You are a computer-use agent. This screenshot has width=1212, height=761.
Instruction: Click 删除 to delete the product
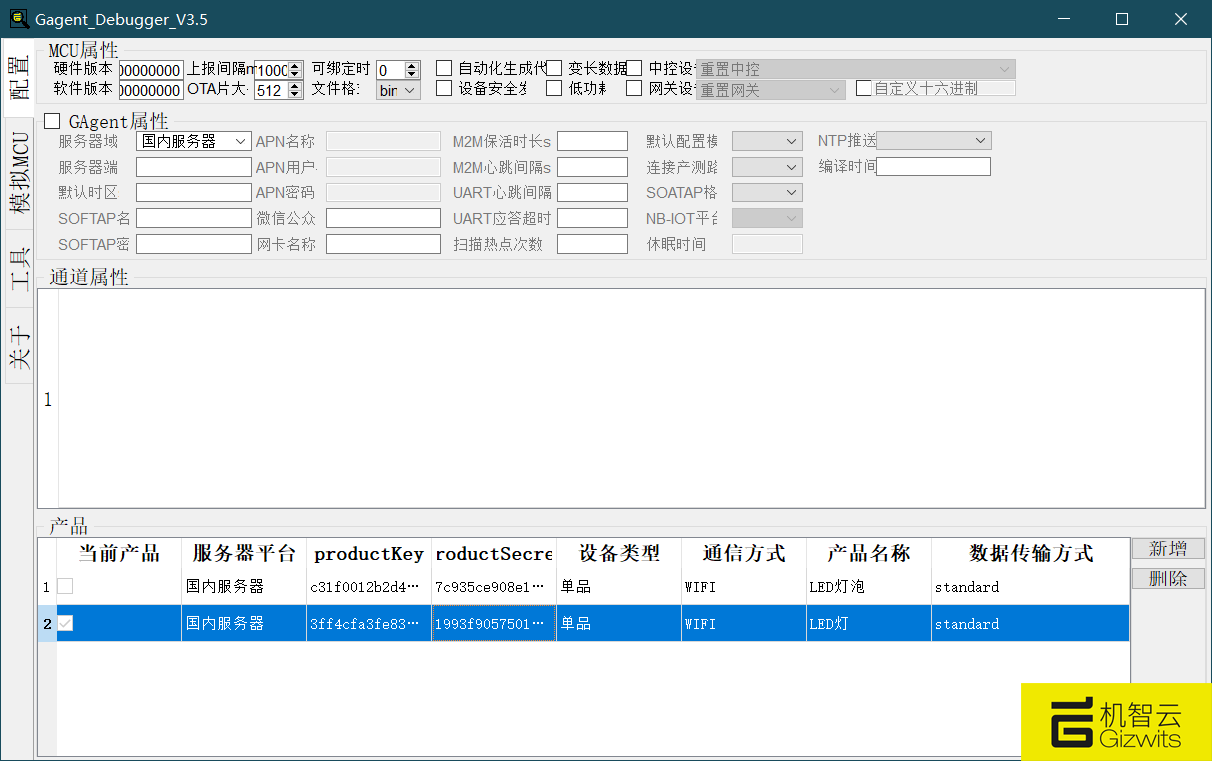click(1168, 578)
